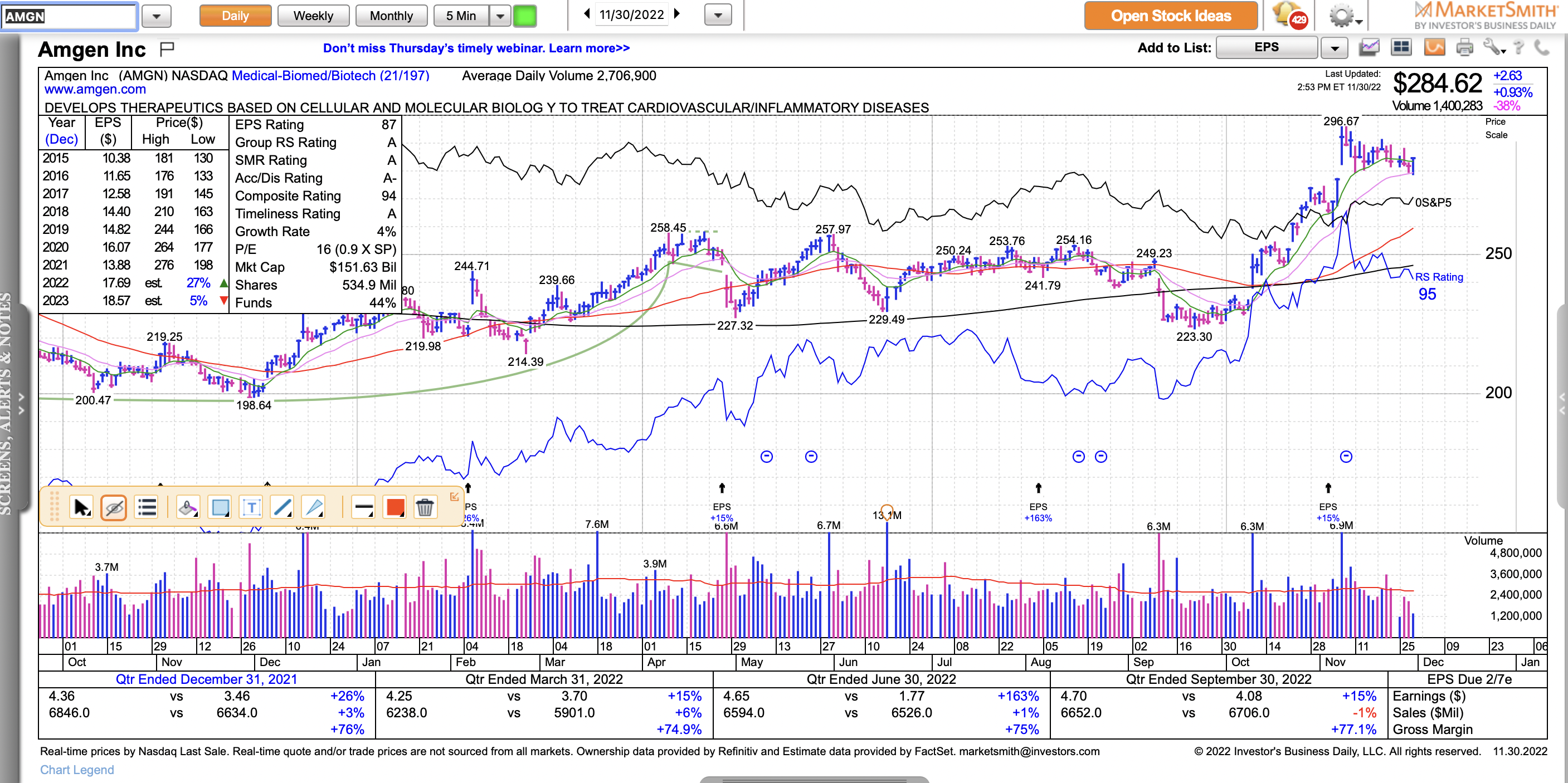Expand the Add to List dropdown arrow
1568x783 pixels.
point(1335,47)
